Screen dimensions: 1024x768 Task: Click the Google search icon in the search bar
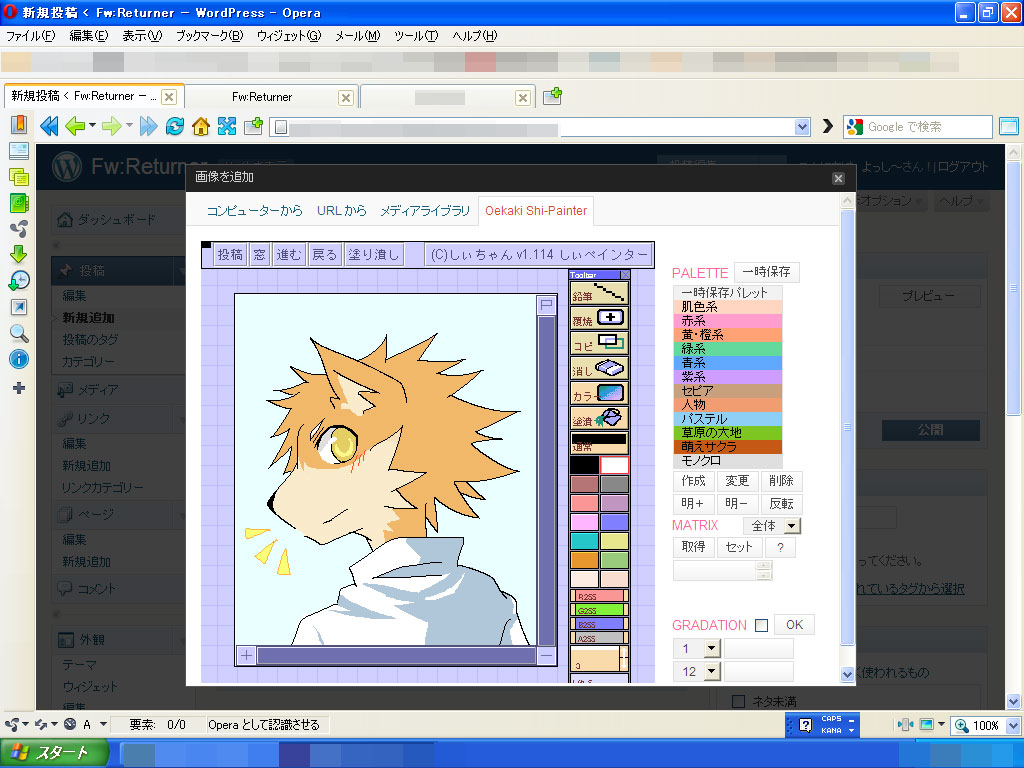[x=854, y=127]
